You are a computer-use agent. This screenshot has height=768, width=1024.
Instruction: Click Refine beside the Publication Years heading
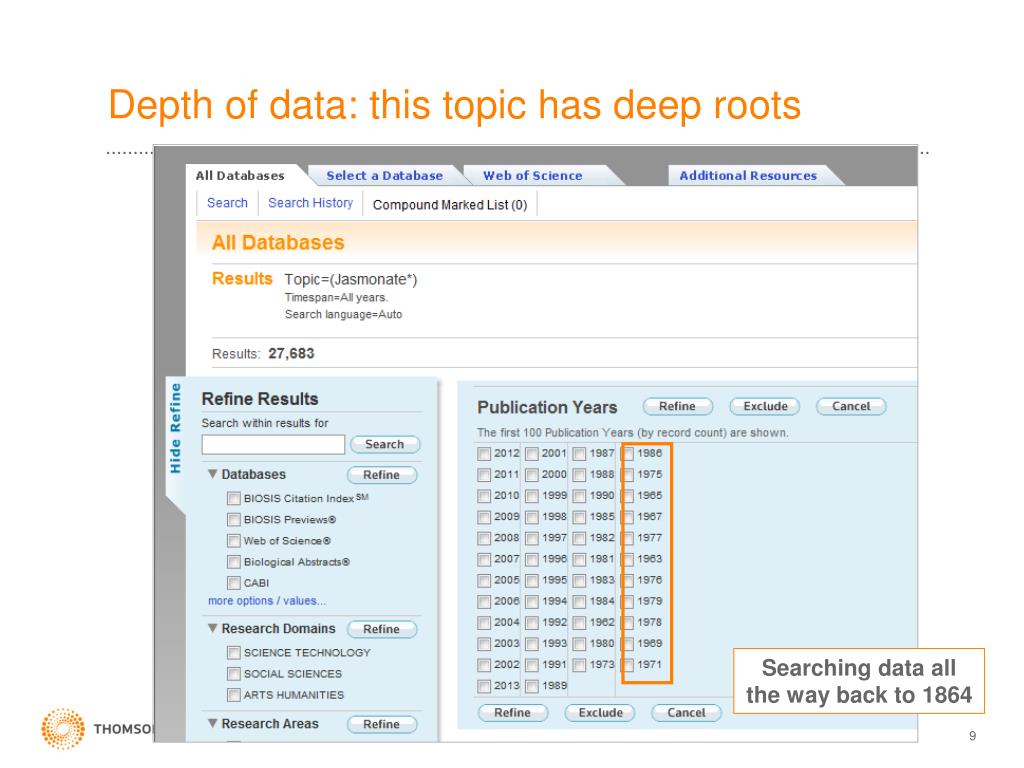[x=677, y=406]
